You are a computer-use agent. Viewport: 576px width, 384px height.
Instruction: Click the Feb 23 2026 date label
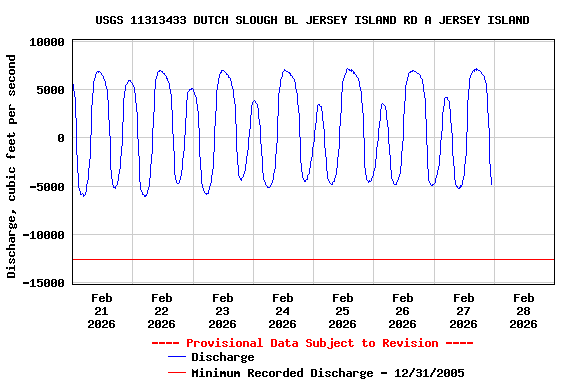(x=223, y=311)
